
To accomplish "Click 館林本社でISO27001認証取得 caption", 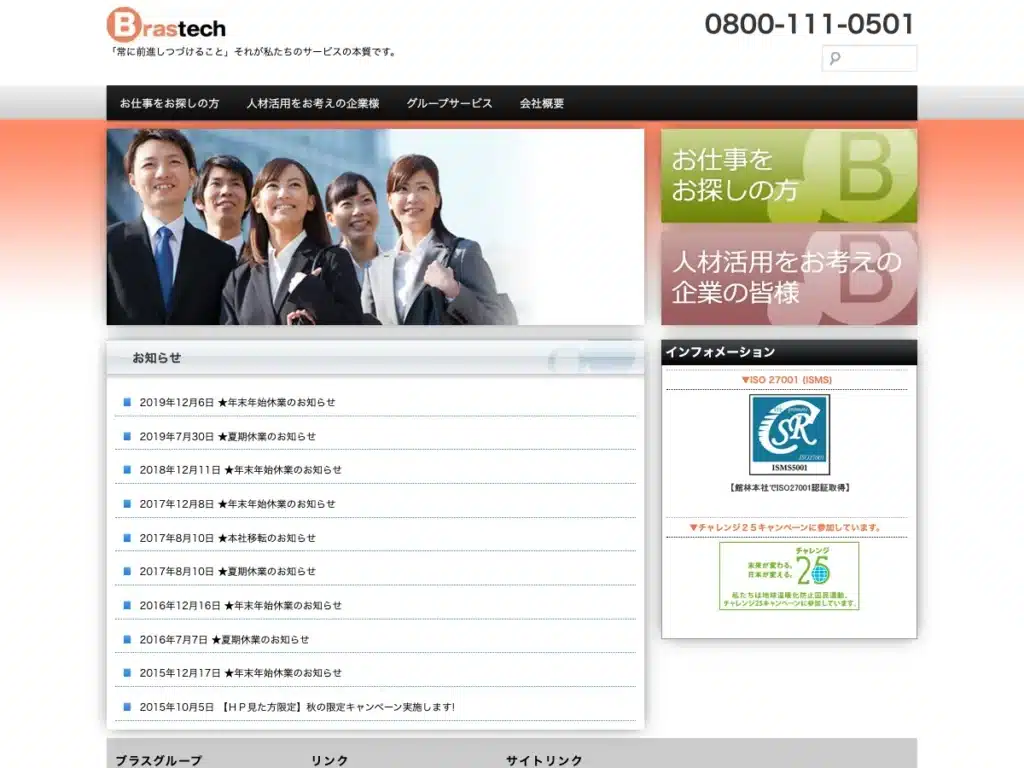I will [x=789, y=488].
